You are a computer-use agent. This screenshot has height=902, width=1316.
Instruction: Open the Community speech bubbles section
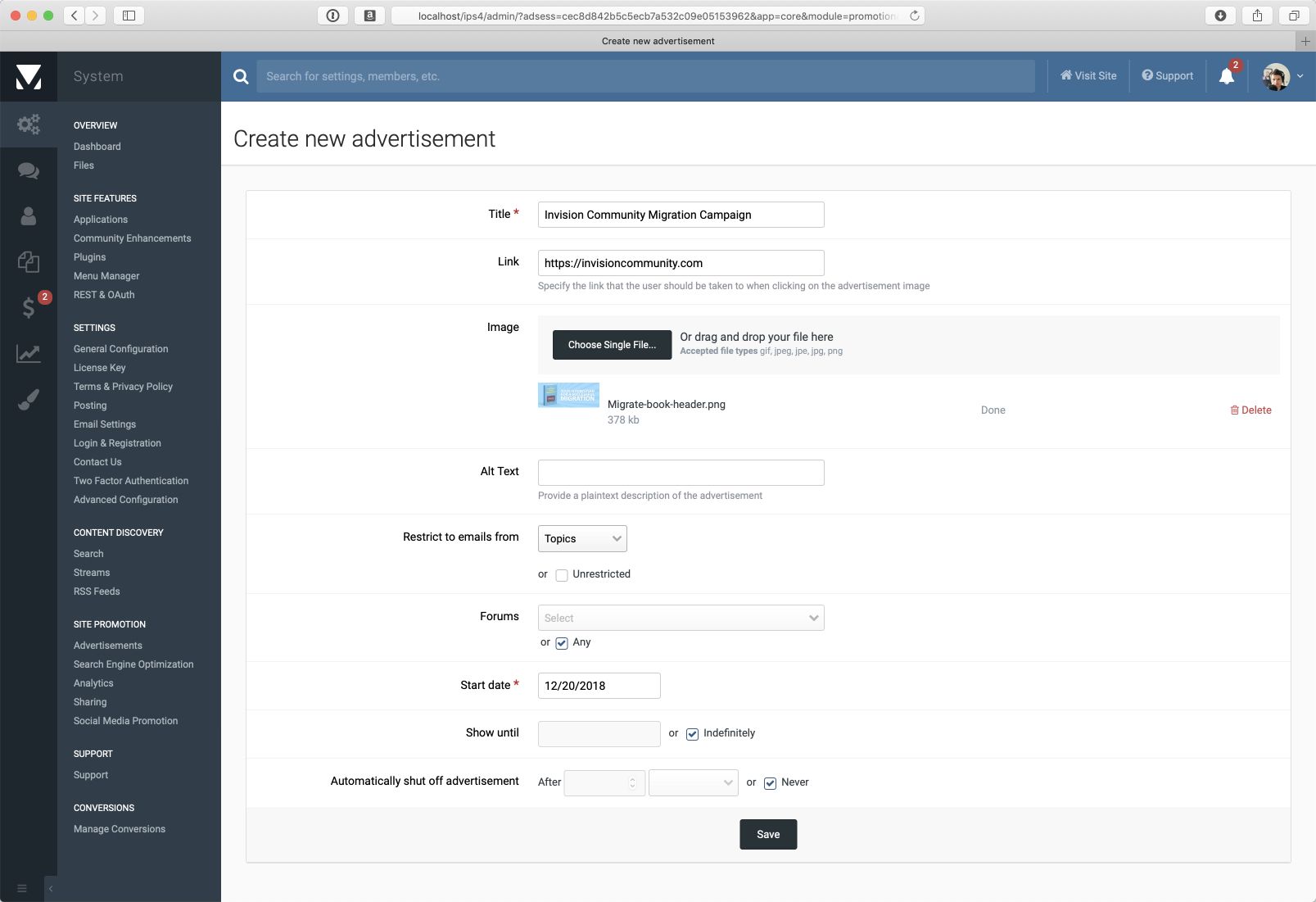pyautogui.click(x=29, y=170)
